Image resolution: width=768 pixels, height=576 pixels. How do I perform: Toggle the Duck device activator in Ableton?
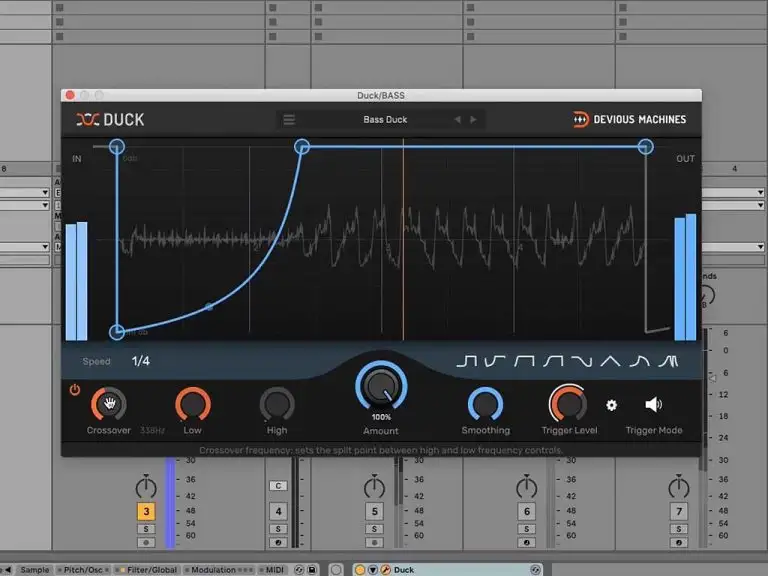pos(360,570)
